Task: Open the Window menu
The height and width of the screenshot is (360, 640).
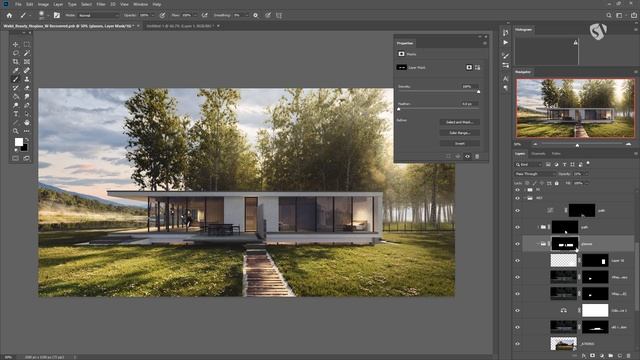Action: click(x=140, y=4)
